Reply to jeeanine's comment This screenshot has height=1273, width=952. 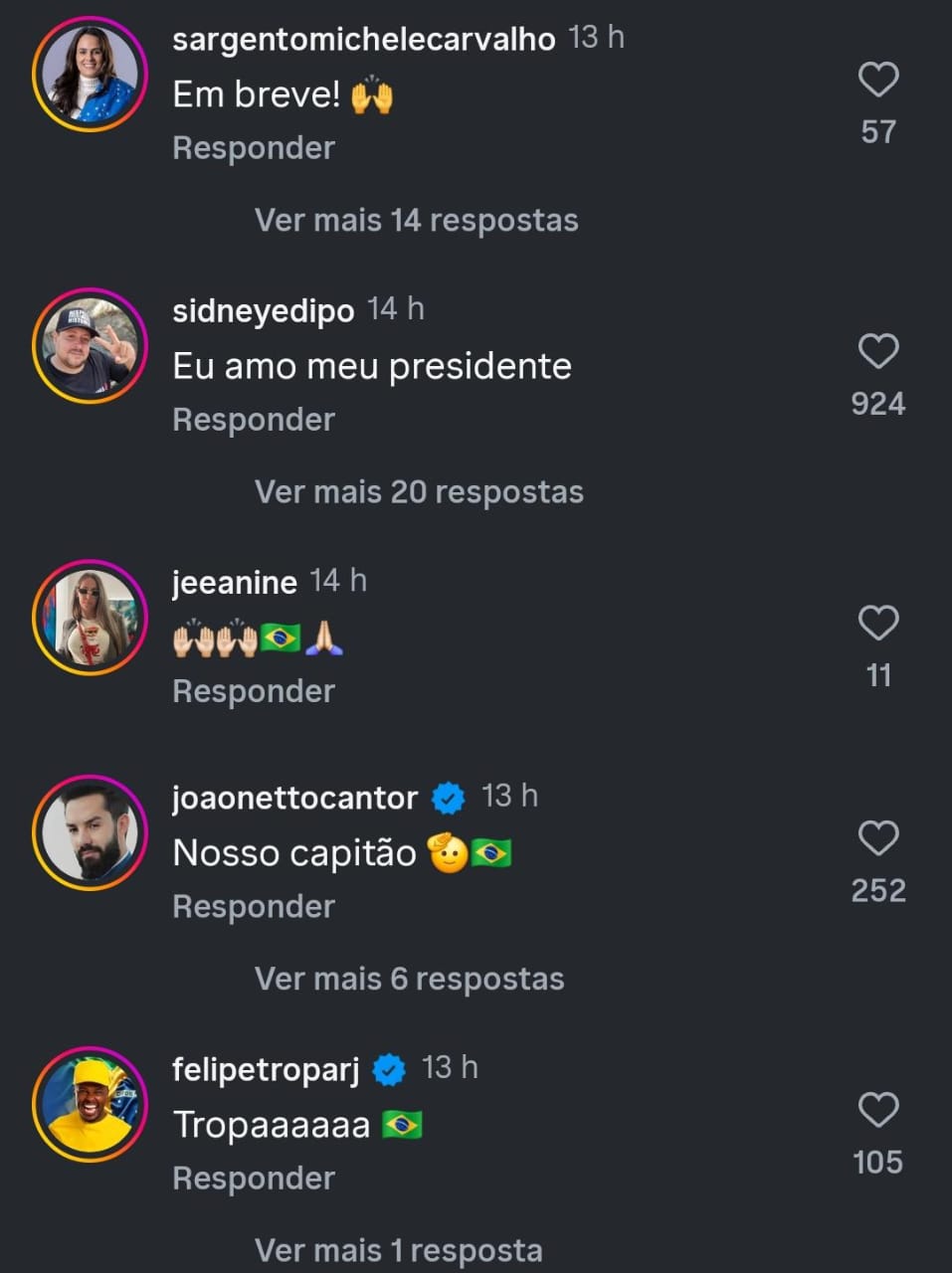[x=254, y=691]
